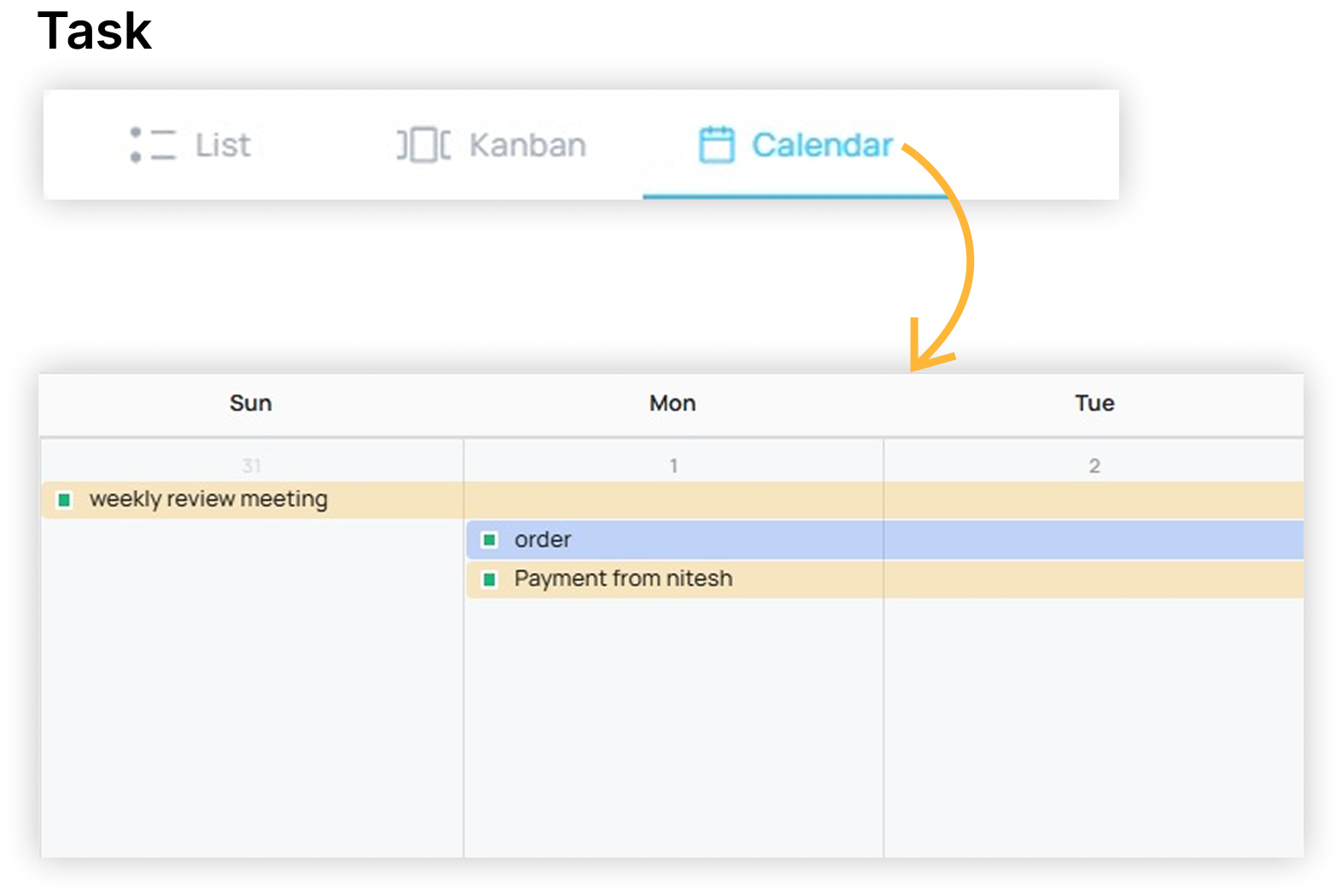This screenshot has height=896, width=1342.
Task: Click the Sun column header
Action: coord(250,403)
